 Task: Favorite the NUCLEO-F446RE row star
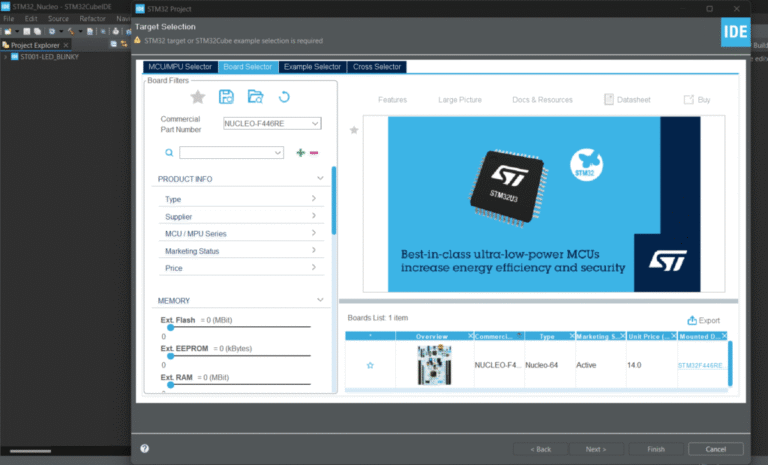tap(370, 366)
